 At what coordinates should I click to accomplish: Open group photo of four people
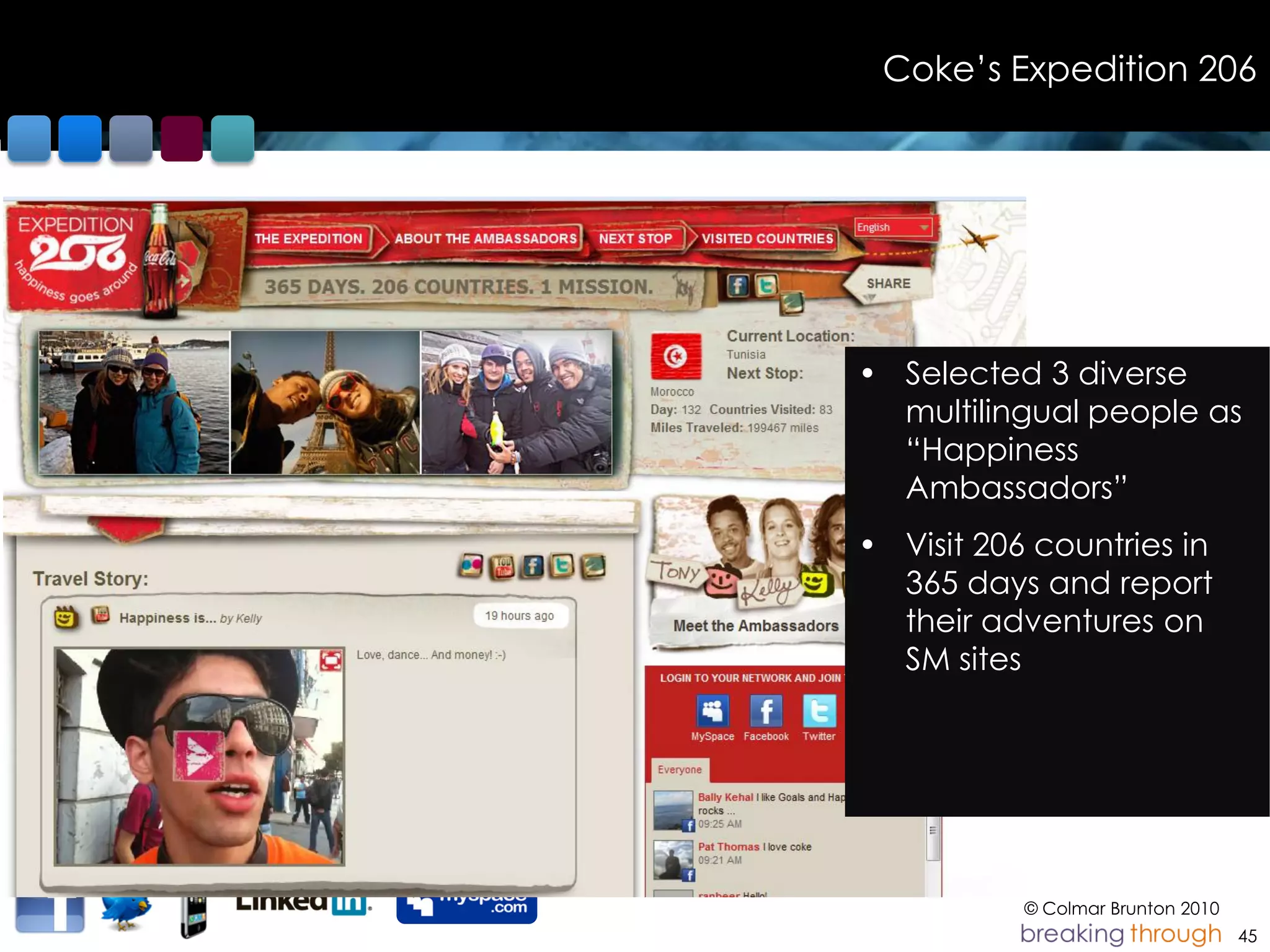click(x=517, y=403)
